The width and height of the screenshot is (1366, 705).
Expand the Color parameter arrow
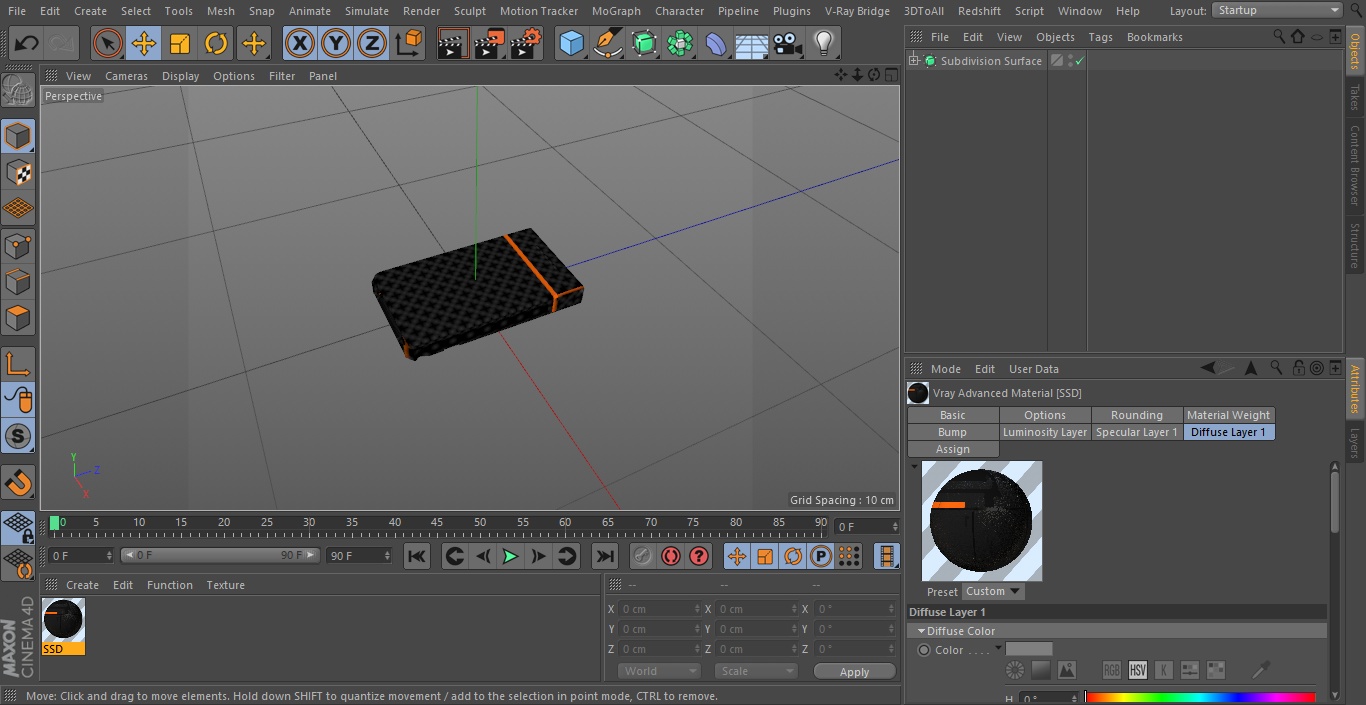pos(998,648)
